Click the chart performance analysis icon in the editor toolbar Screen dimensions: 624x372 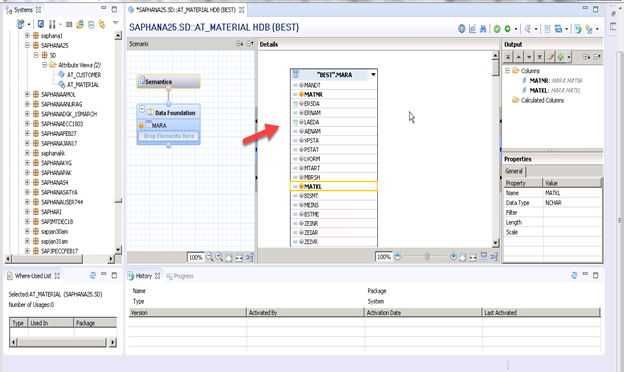[x=472, y=29]
